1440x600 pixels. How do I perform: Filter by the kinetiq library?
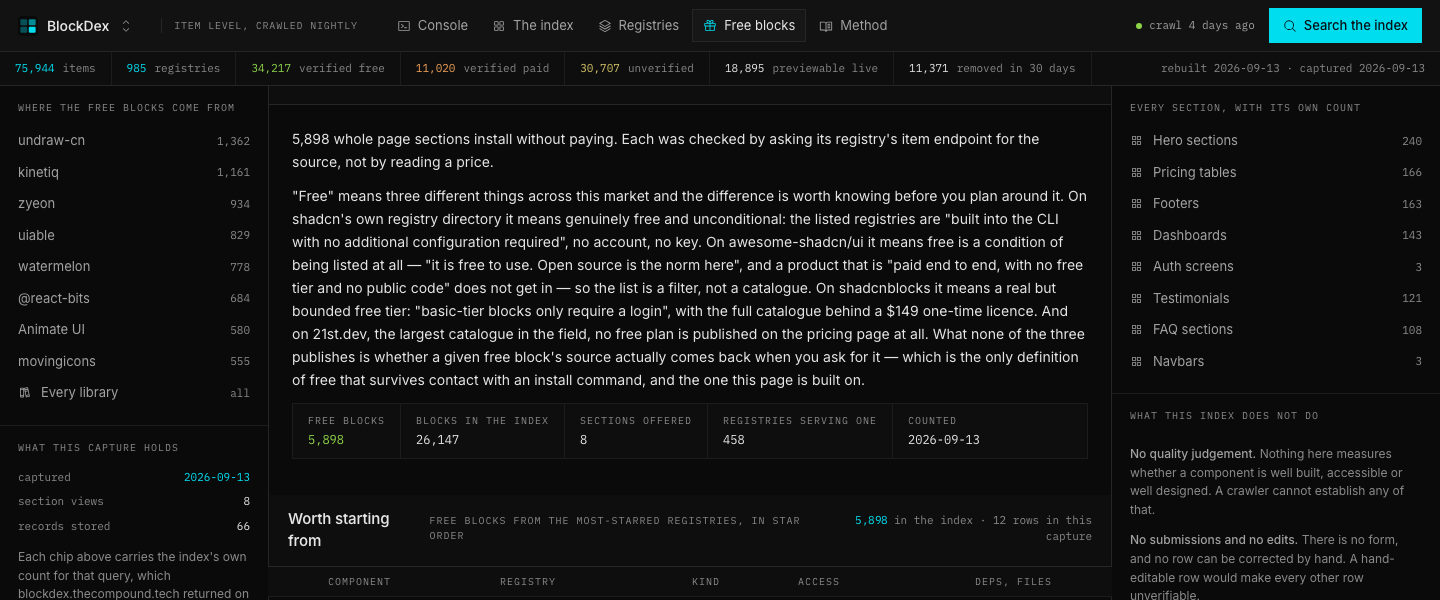pos(134,172)
